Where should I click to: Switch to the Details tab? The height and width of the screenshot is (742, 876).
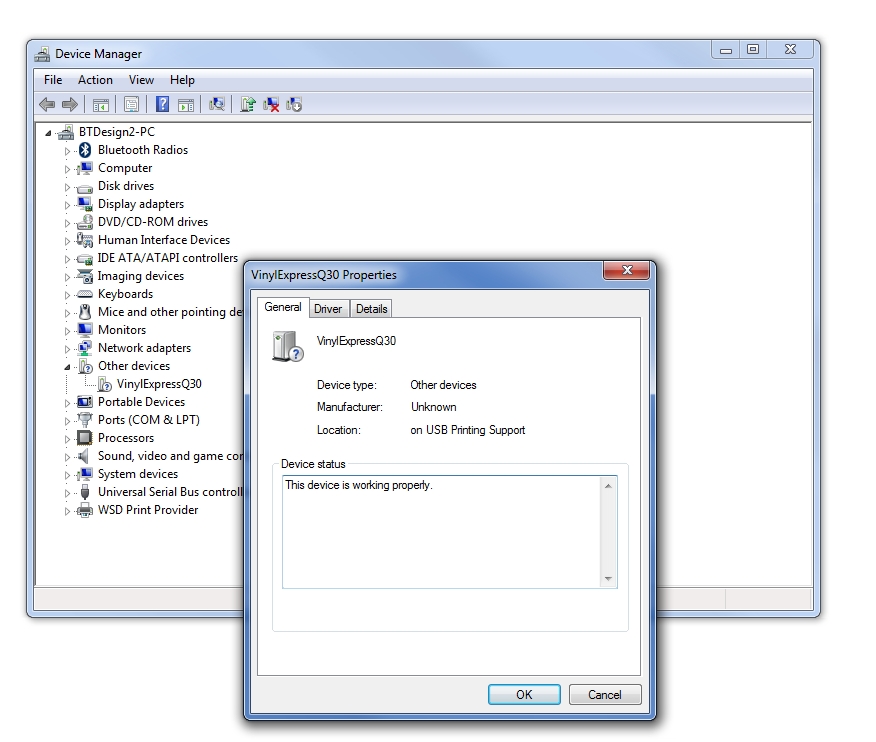point(372,308)
